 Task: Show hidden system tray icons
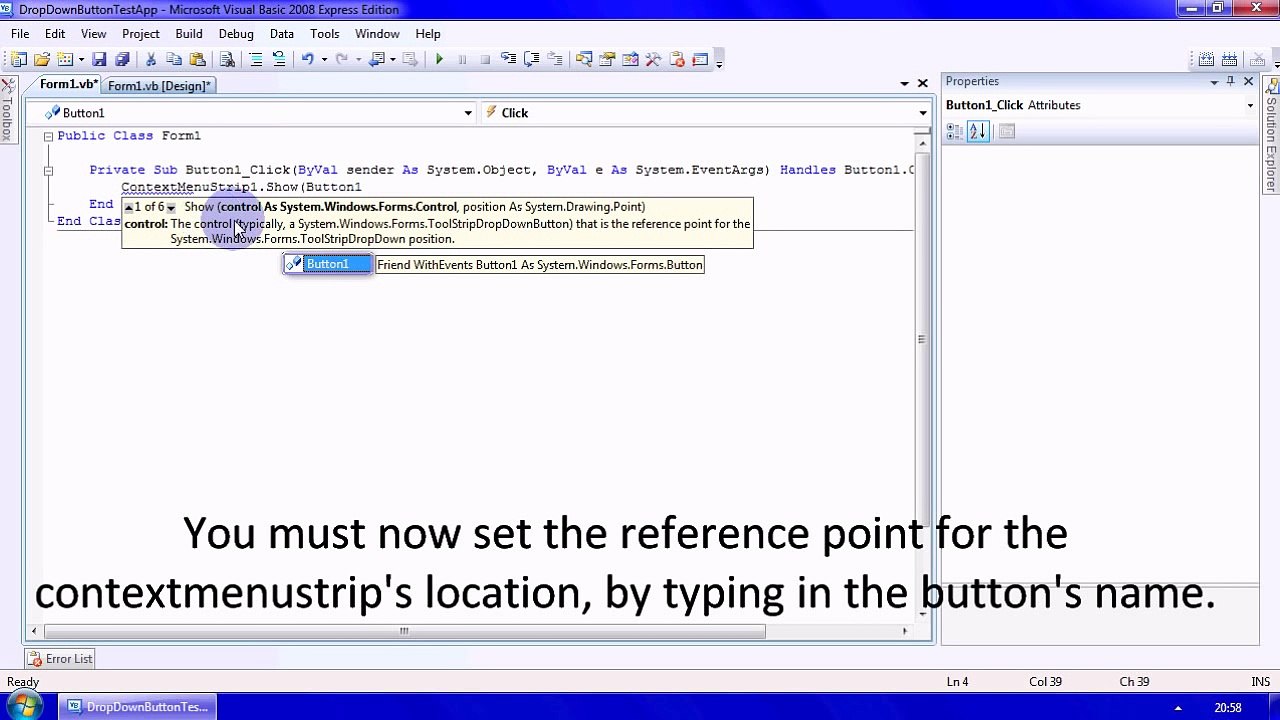click(x=1178, y=708)
